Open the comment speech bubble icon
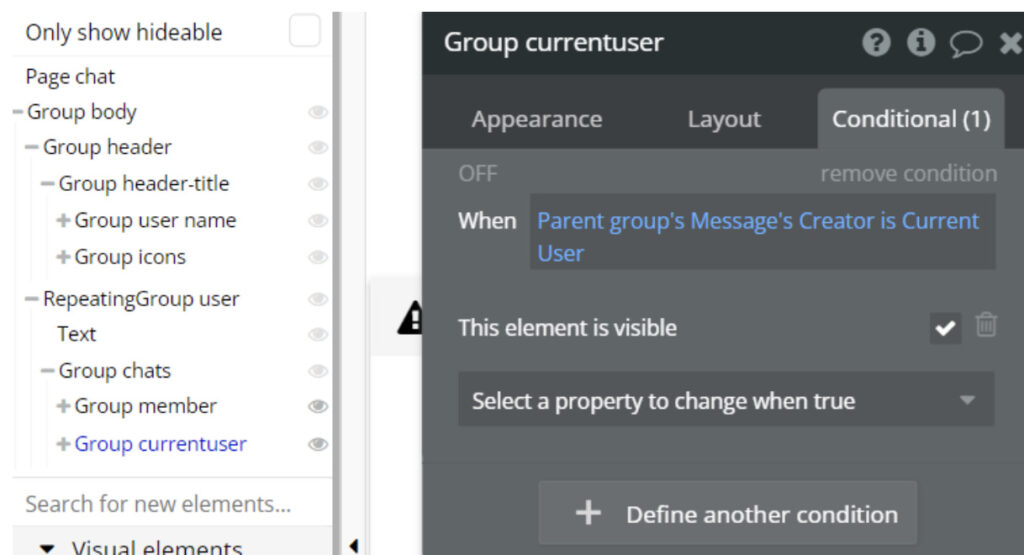 click(965, 43)
